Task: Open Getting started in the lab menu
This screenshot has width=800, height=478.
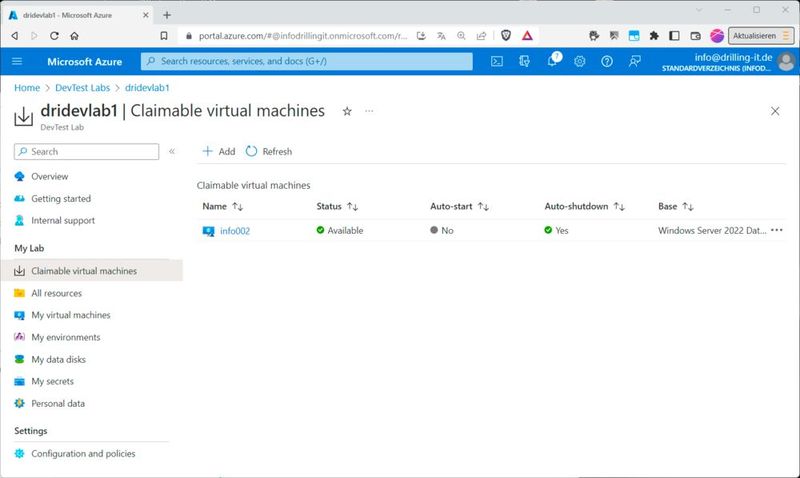Action: point(61,198)
